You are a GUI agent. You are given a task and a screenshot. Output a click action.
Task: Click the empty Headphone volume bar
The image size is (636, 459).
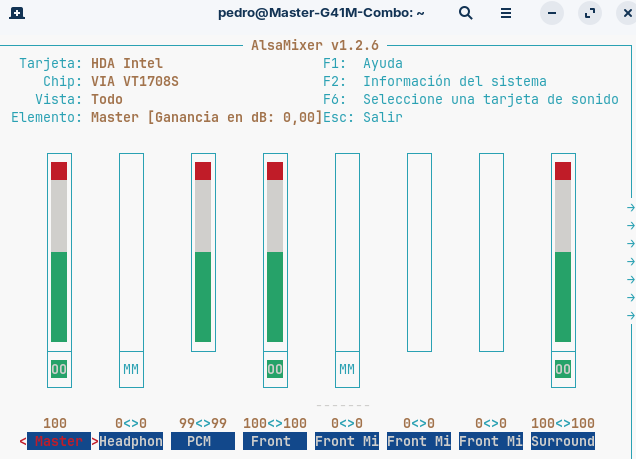pyautogui.click(x=131, y=252)
